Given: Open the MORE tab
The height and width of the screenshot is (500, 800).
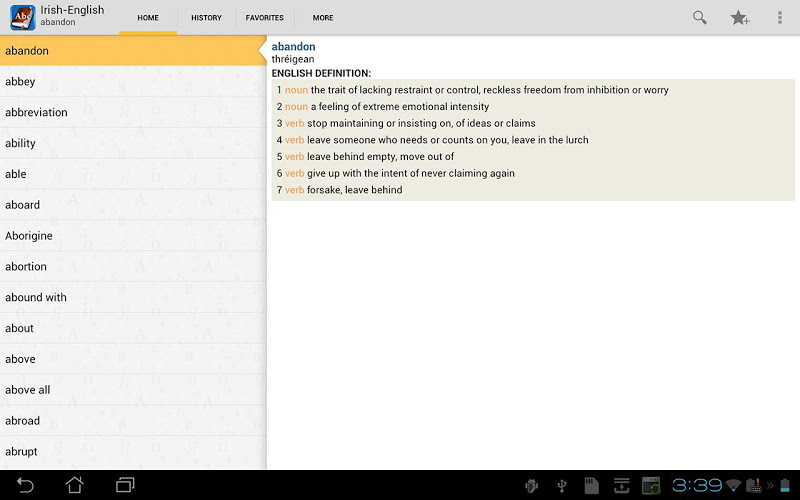Looking at the screenshot, I should click(323, 18).
